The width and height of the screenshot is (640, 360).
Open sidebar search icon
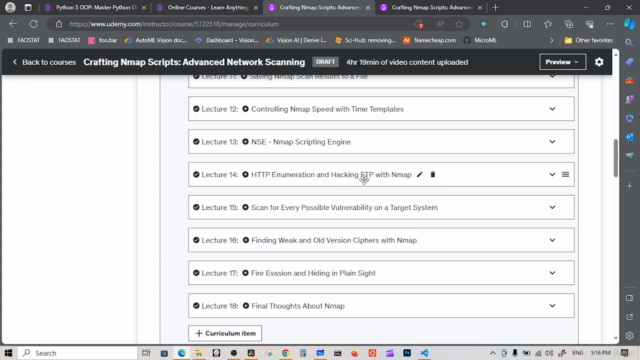(x=629, y=42)
